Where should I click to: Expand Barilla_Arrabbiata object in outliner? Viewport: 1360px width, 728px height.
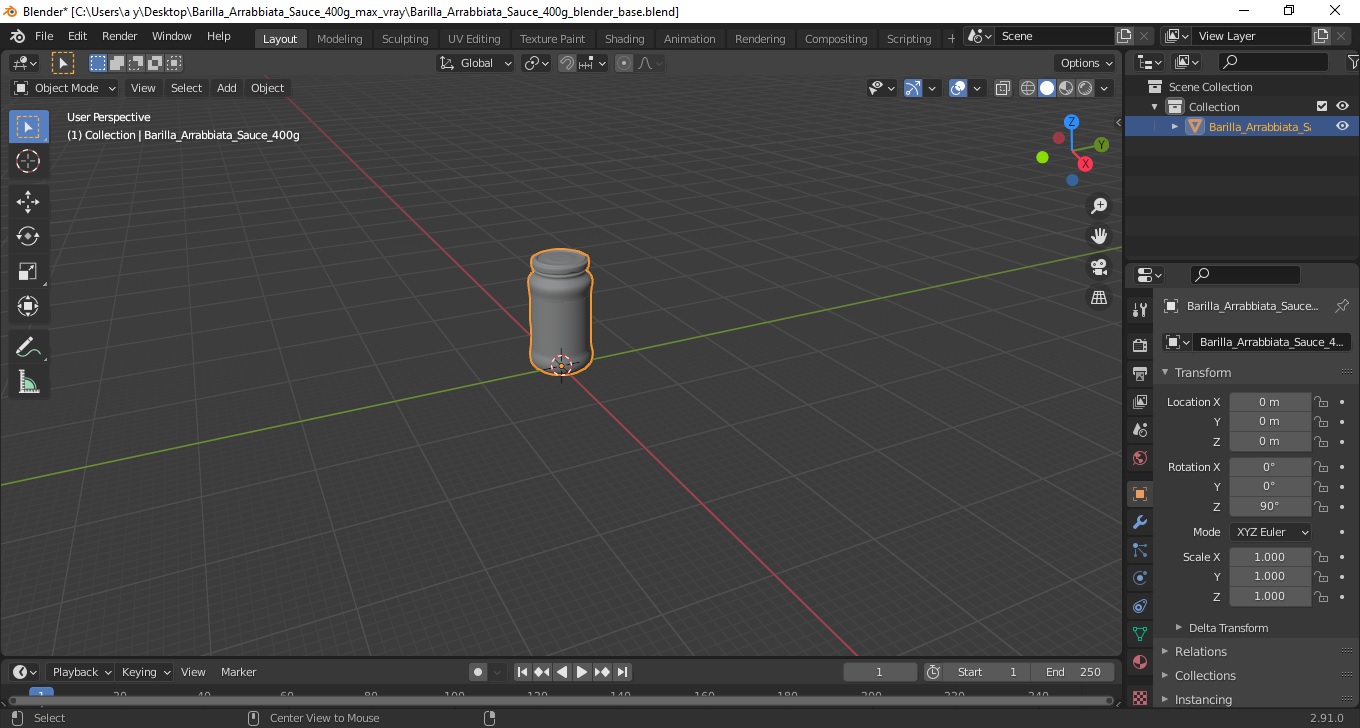pyautogui.click(x=1175, y=126)
